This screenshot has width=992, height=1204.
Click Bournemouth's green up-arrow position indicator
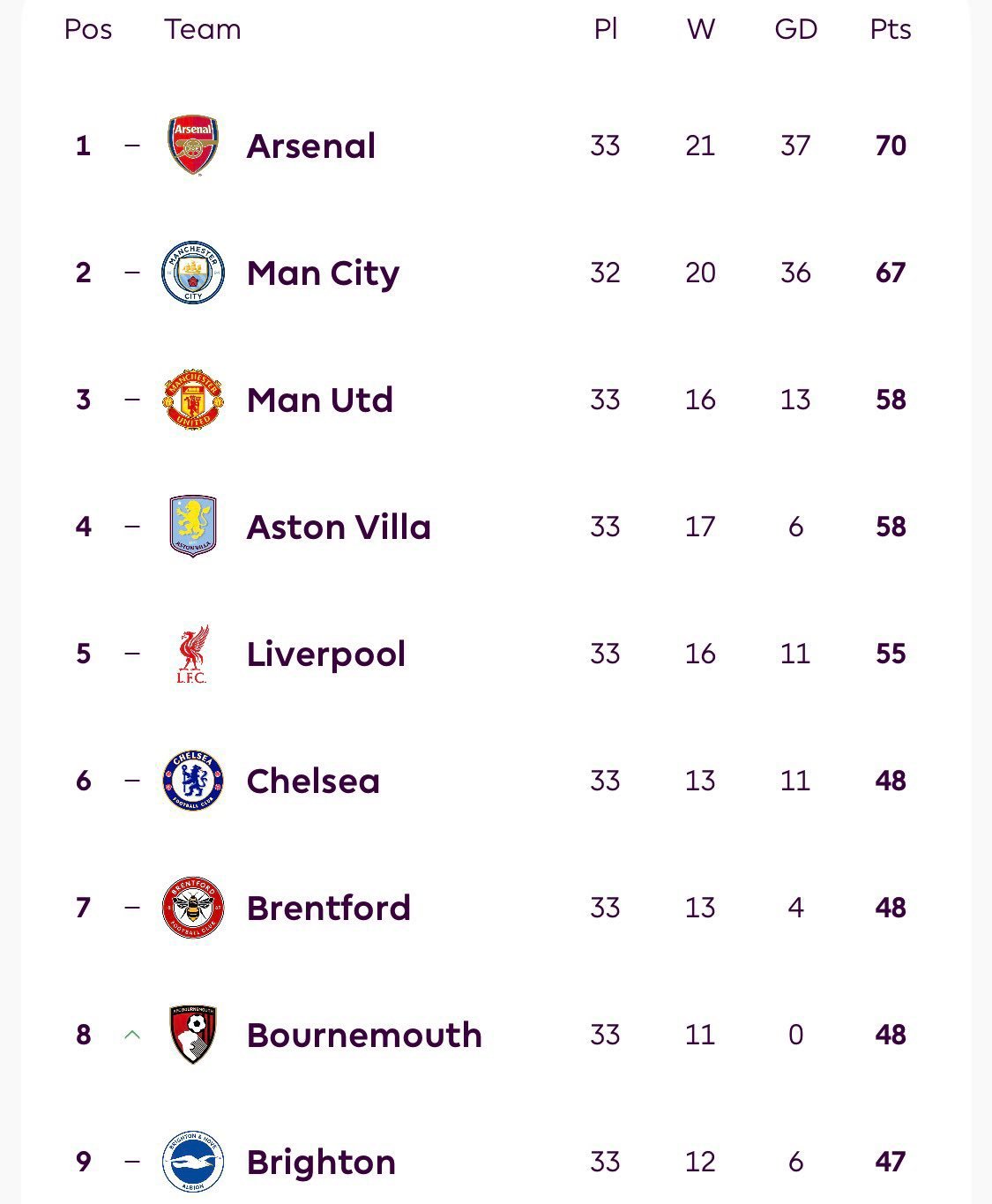(132, 1035)
